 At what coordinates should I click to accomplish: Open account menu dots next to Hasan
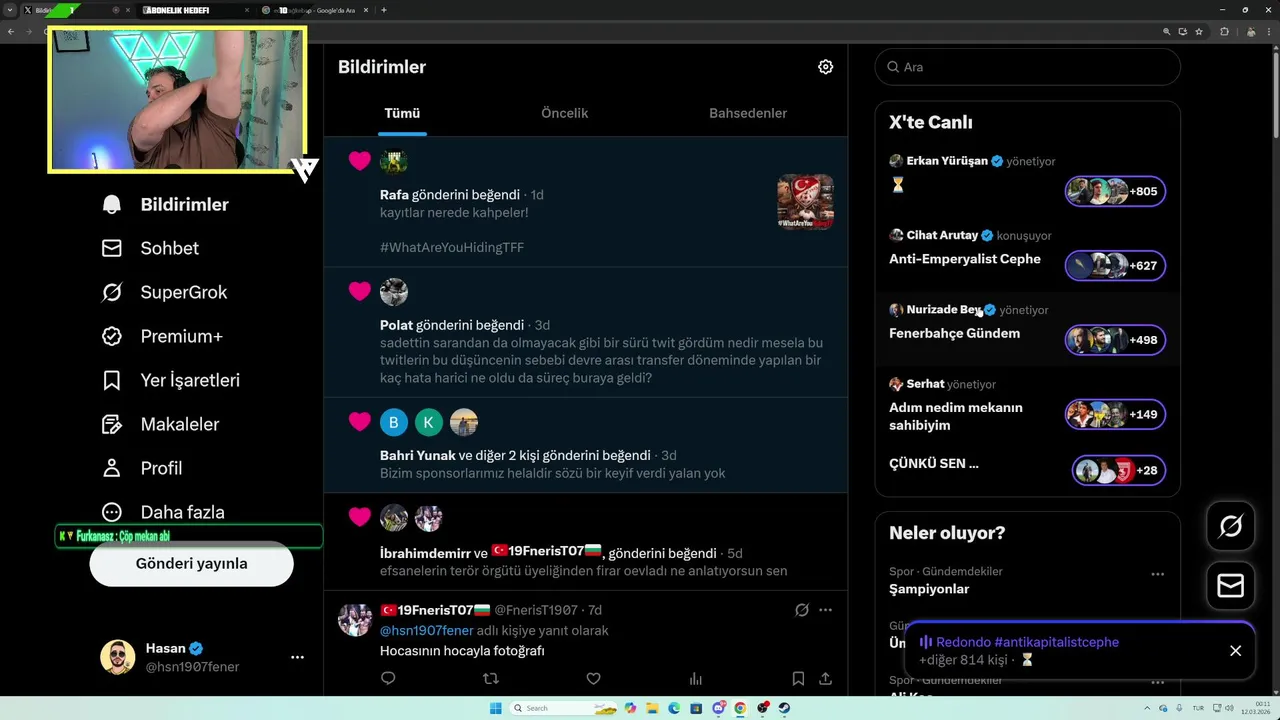pyautogui.click(x=297, y=657)
